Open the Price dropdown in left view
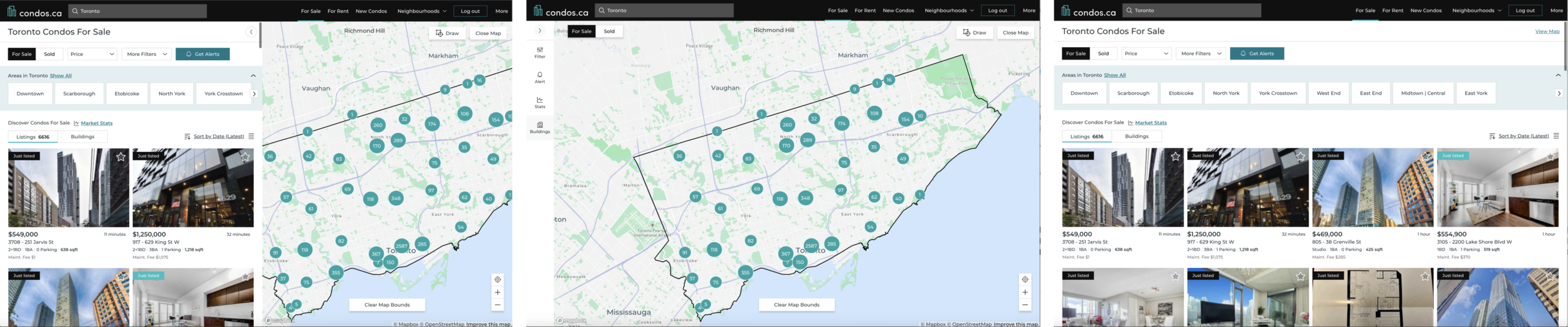The width and height of the screenshot is (1568, 327). tap(92, 54)
